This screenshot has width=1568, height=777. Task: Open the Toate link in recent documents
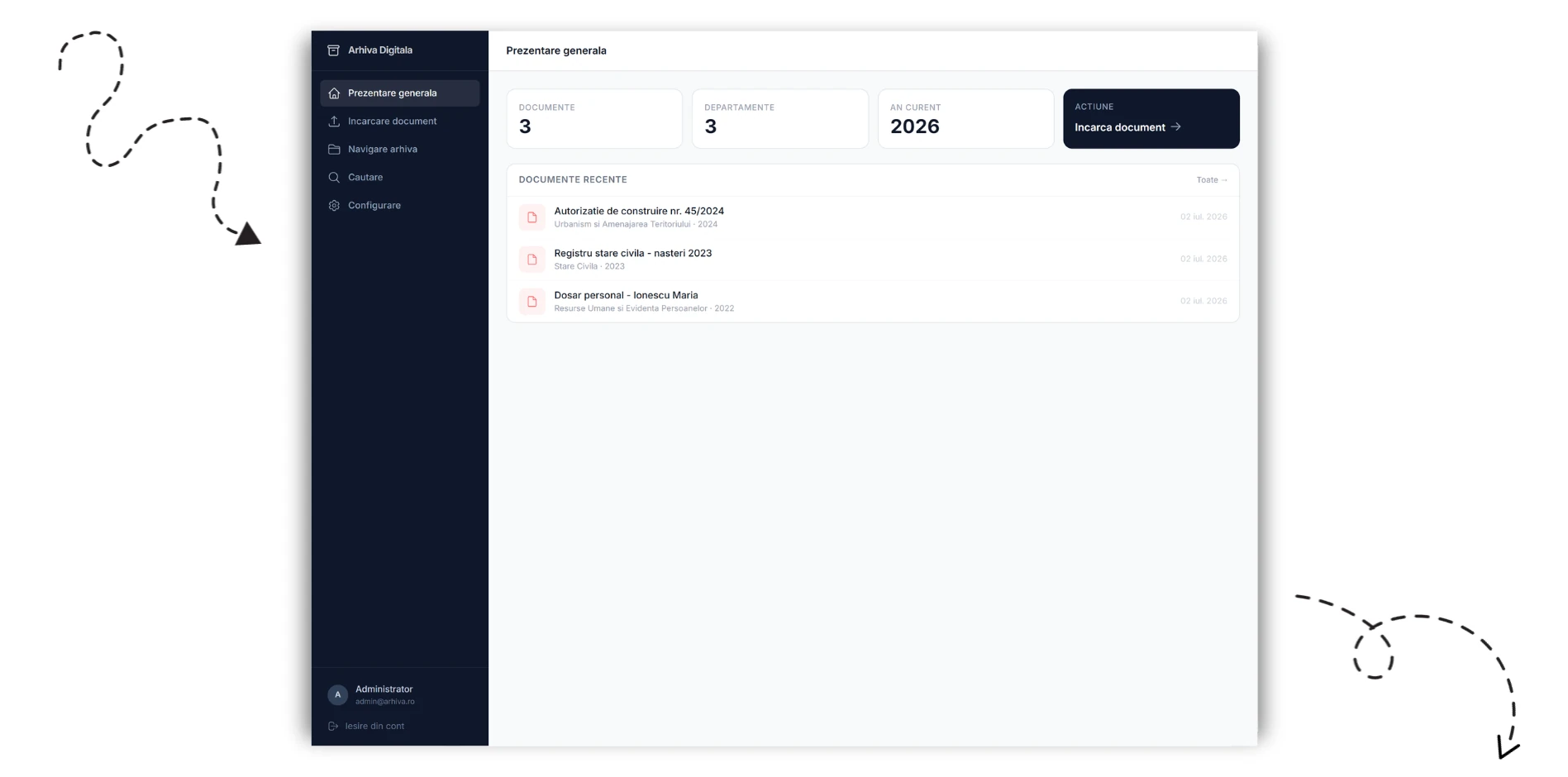click(1212, 180)
